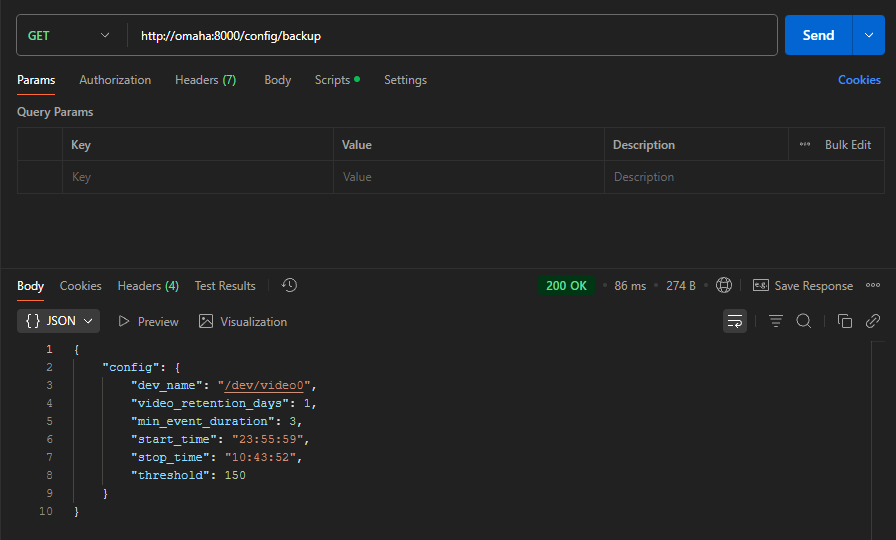896x540 pixels.
Task: Open the Cookies link
Action: coord(859,80)
